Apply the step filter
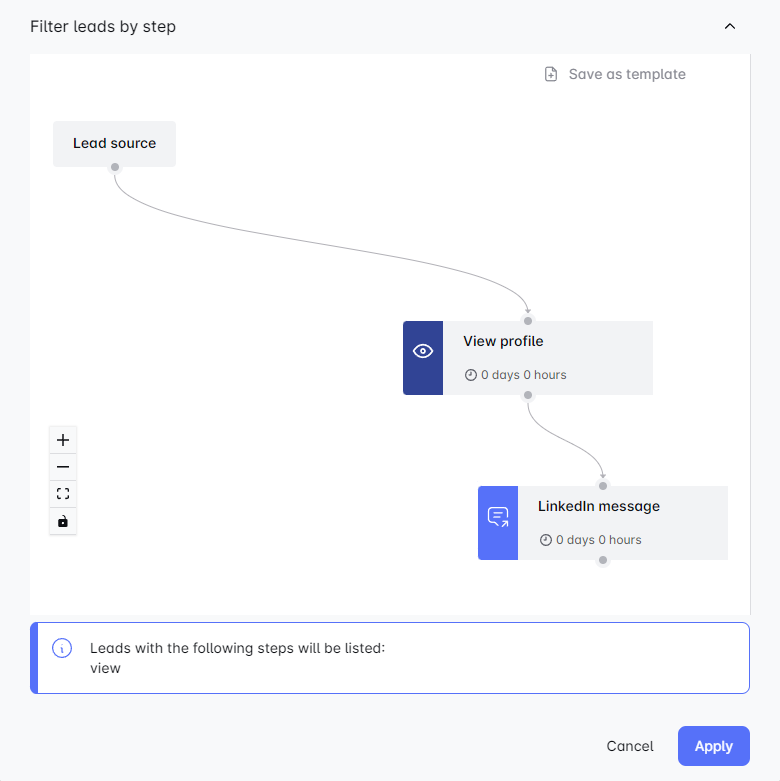This screenshot has height=781, width=780. [714, 746]
